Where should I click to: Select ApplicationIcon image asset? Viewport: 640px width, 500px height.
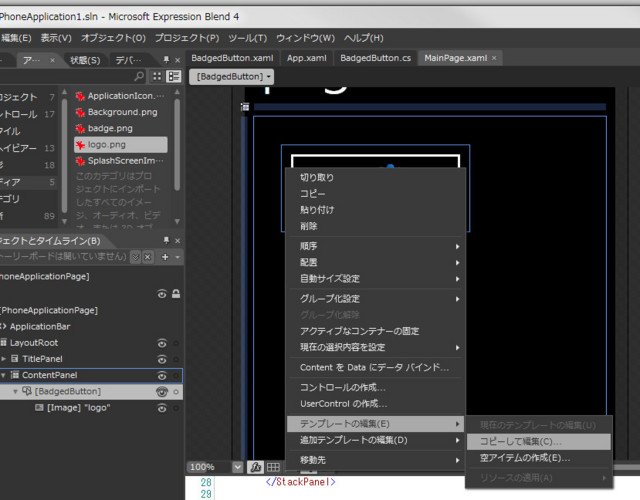[121, 96]
